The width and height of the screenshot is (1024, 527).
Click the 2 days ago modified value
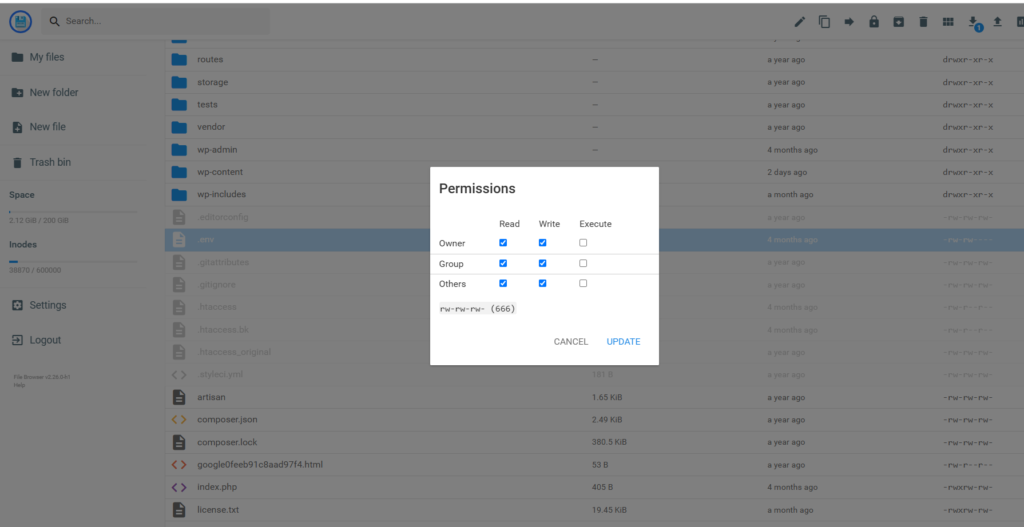tap(787, 172)
